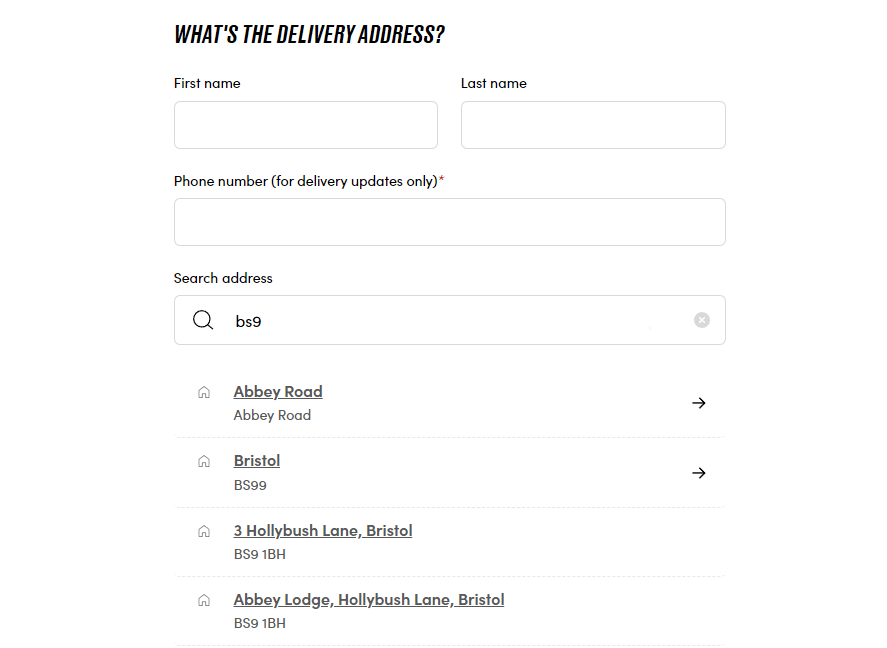Click the Search address input containing bs9
This screenshot has width=887, height=648.
(449, 319)
